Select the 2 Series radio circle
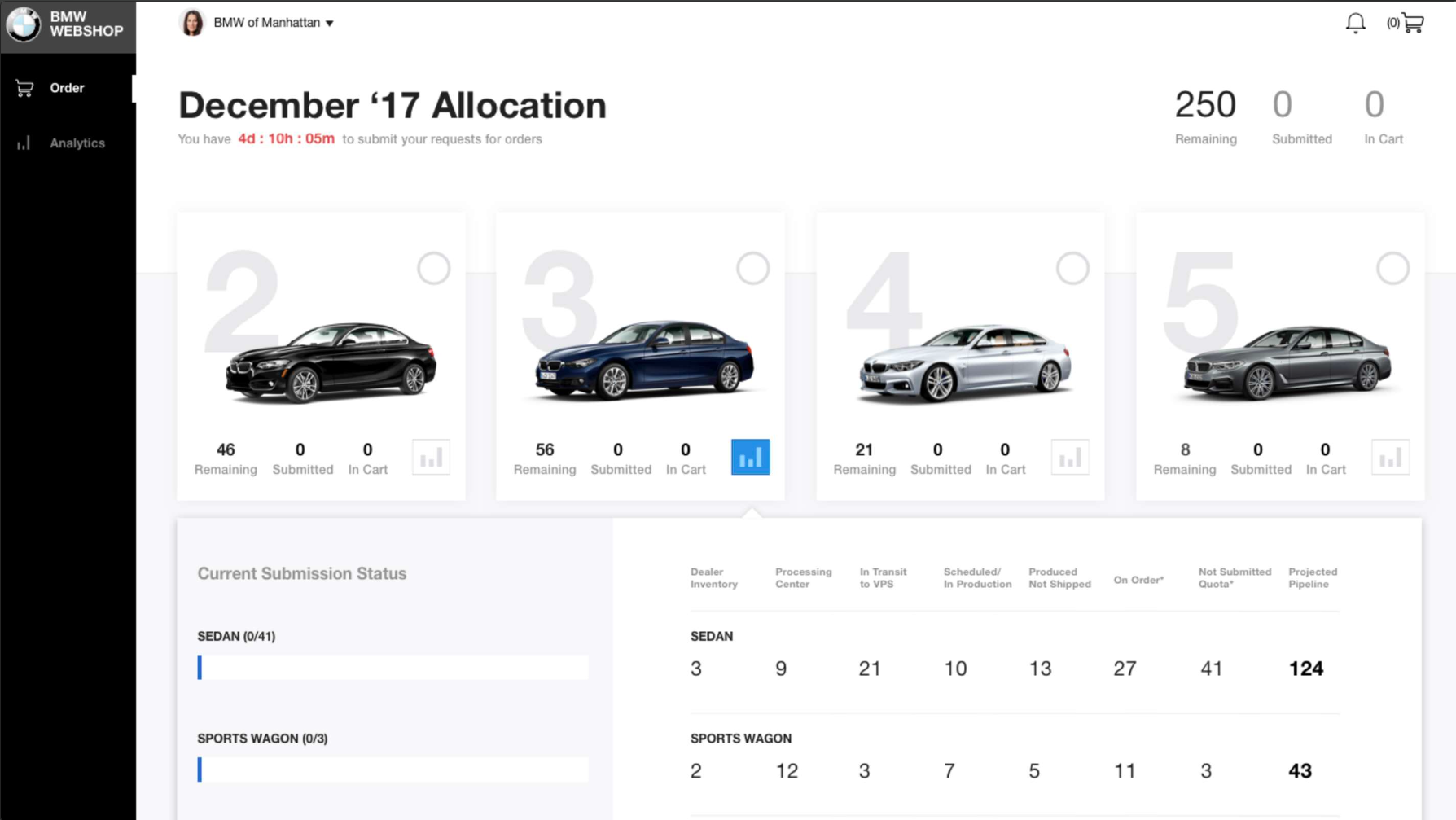The width and height of the screenshot is (1456, 820). point(433,268)
